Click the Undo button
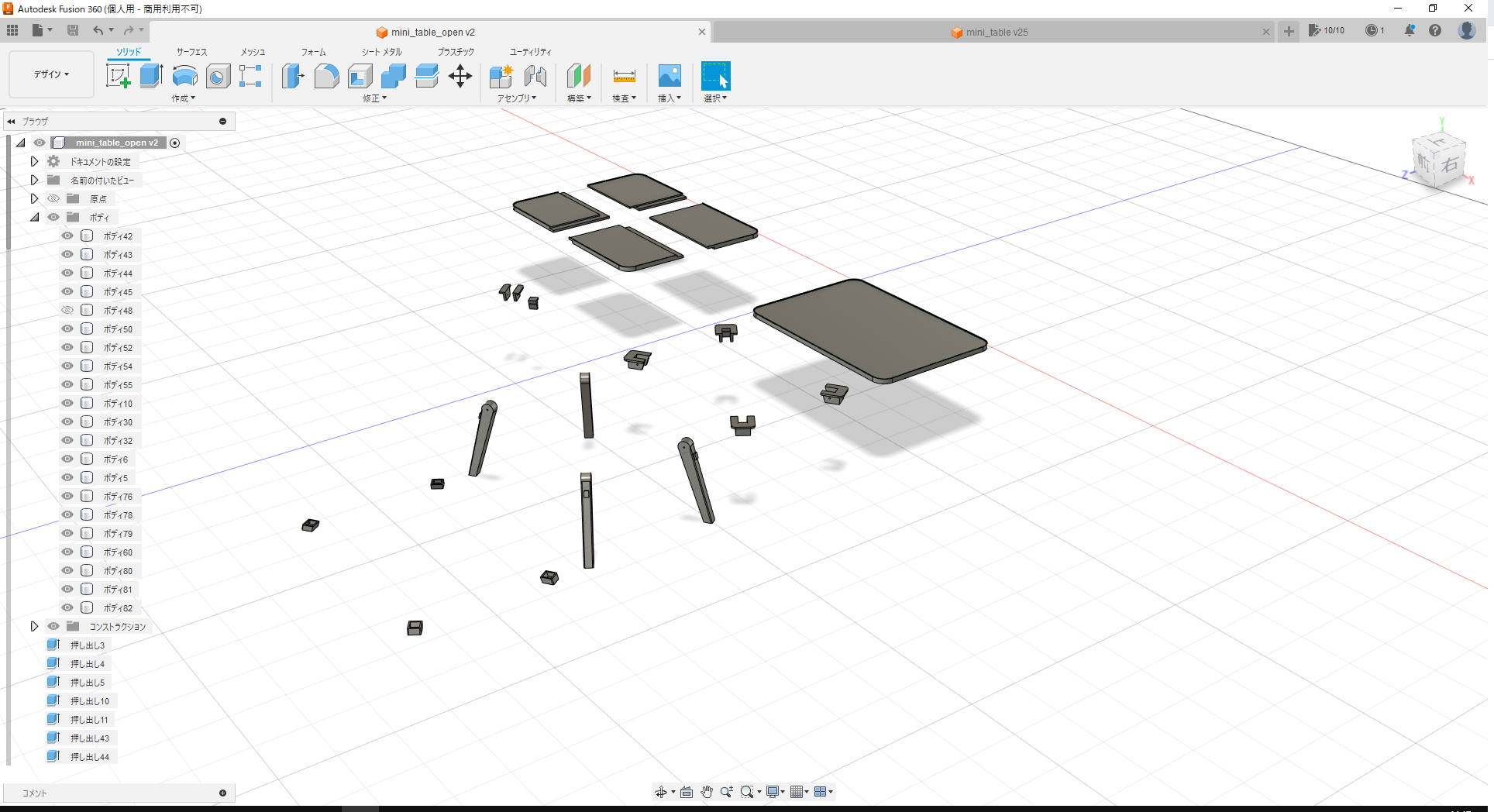 click(x=99, y=29)
